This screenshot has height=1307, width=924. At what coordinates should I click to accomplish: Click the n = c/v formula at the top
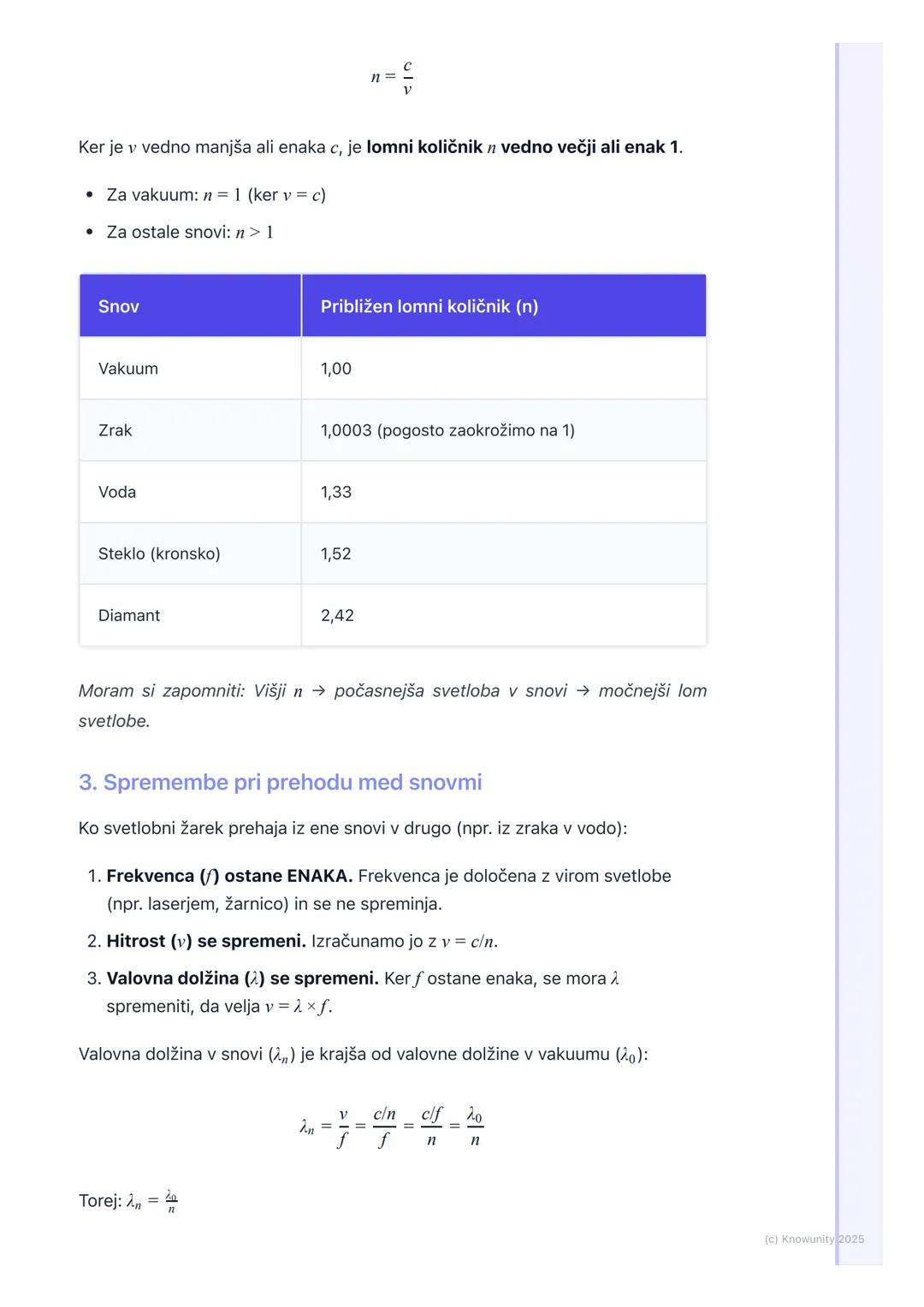(x=393, y=77)
